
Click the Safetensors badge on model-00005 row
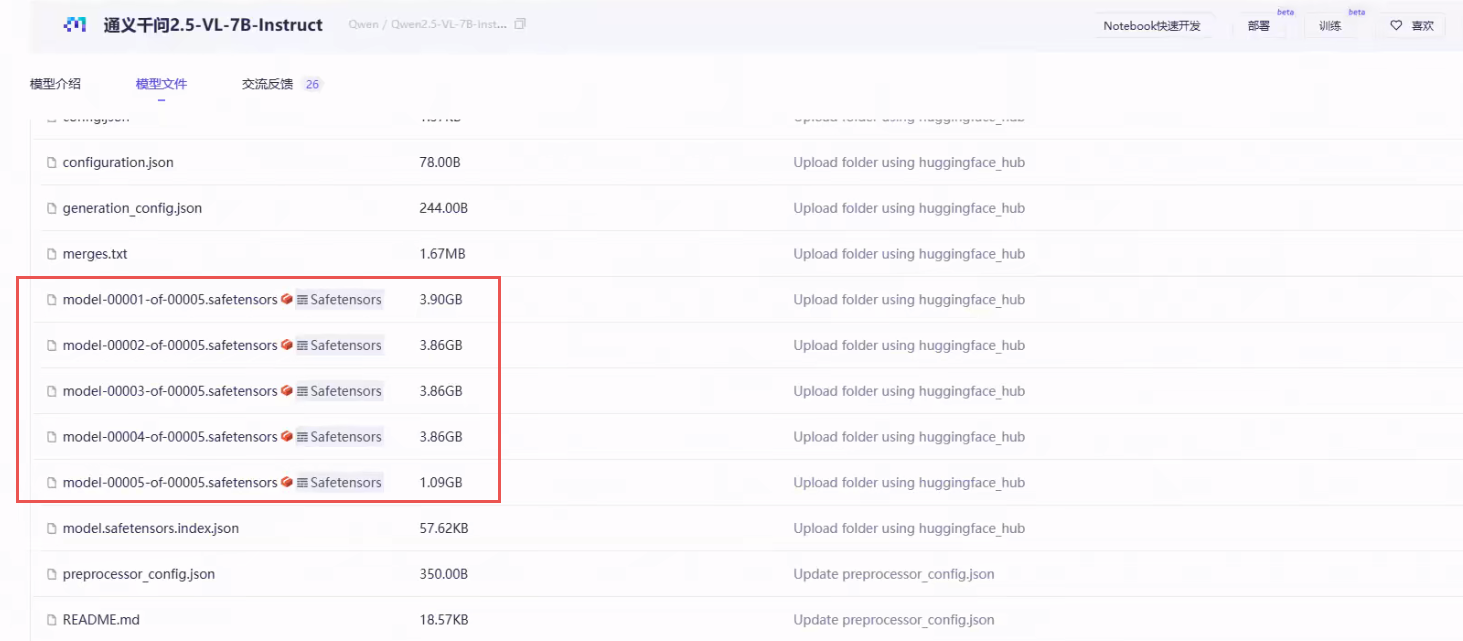339,483
